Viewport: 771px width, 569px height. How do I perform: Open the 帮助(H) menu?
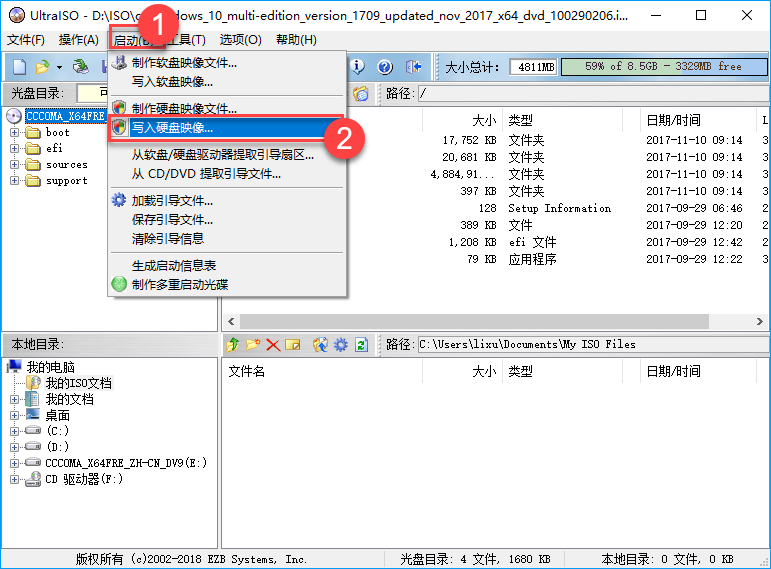pyautogui.click(x=296, y=40)
